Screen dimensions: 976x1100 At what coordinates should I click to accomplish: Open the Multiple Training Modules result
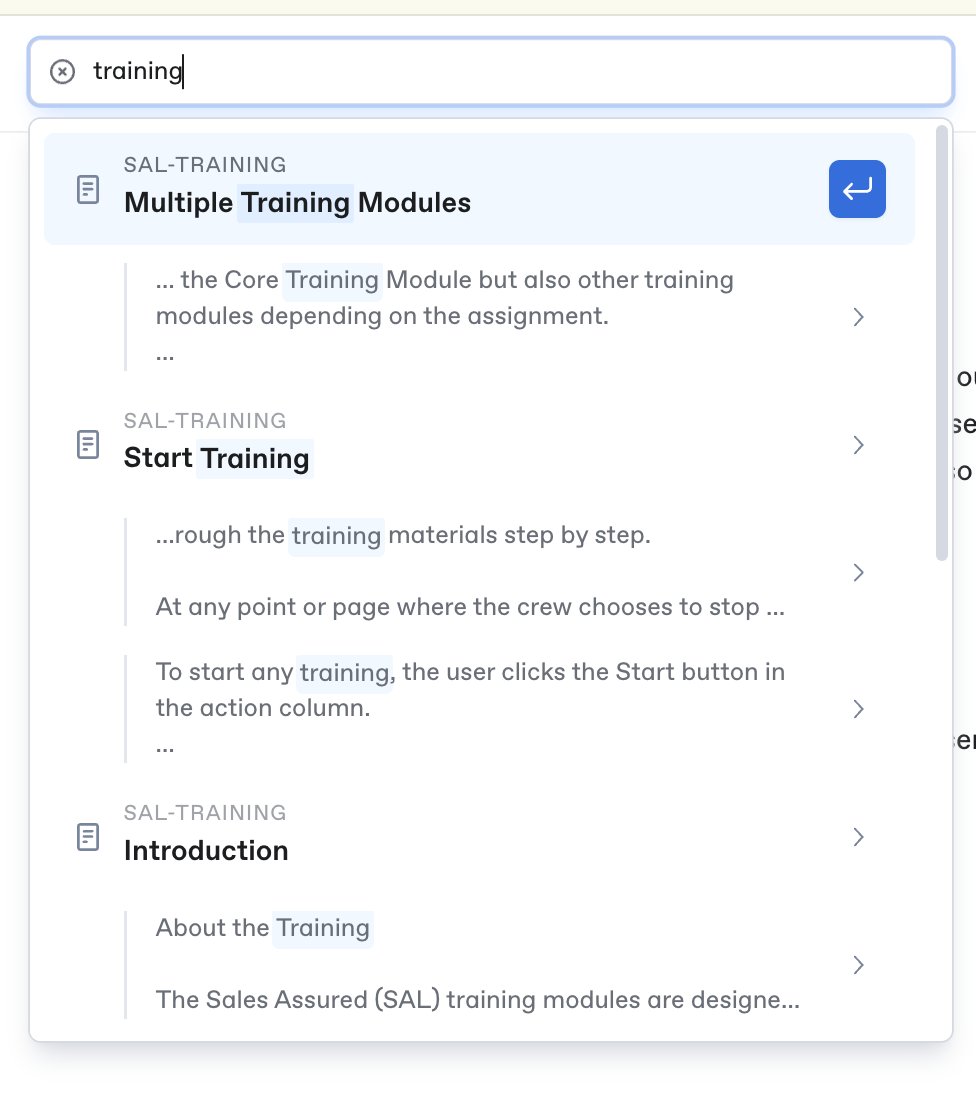tap(479, 189)
